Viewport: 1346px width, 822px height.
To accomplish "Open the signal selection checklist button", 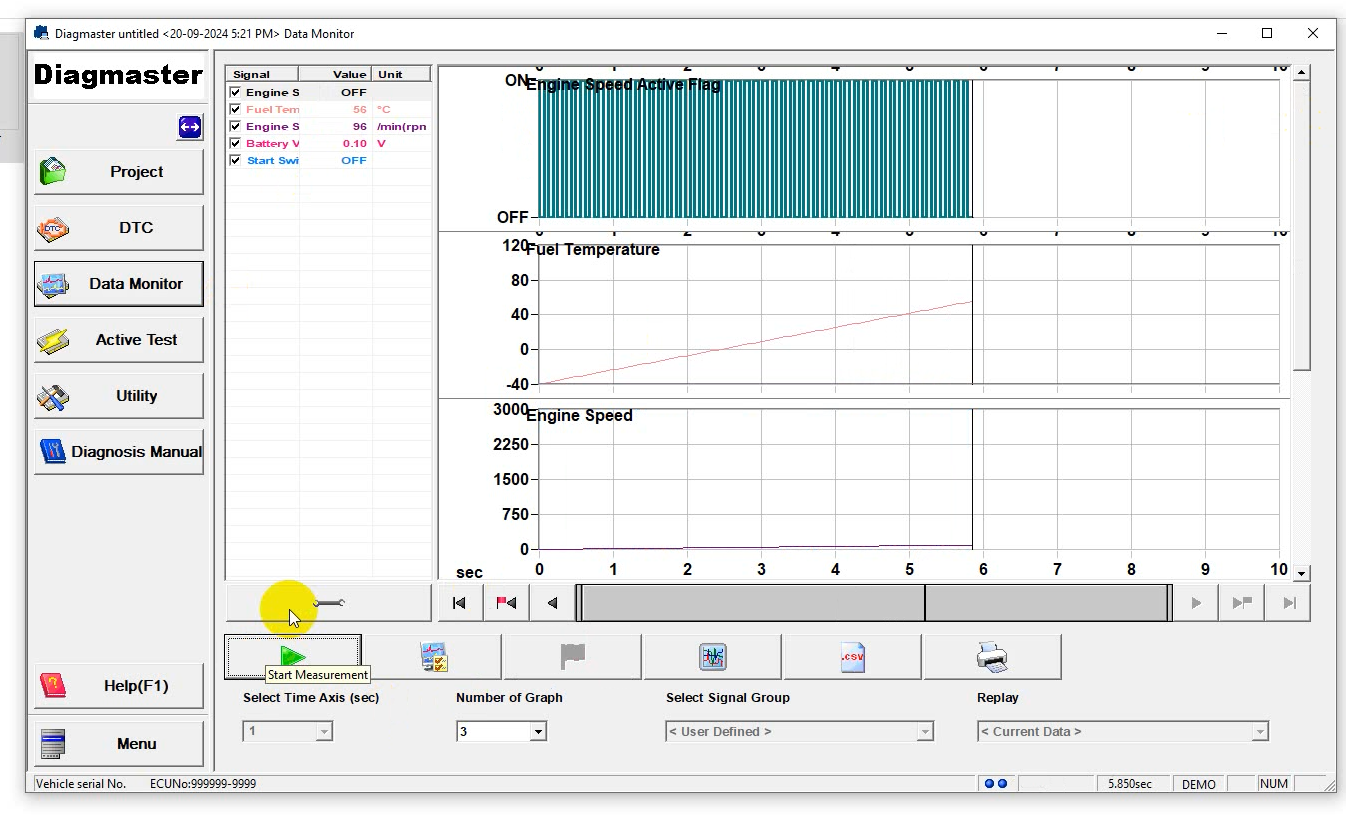I will tap(433, 657).
